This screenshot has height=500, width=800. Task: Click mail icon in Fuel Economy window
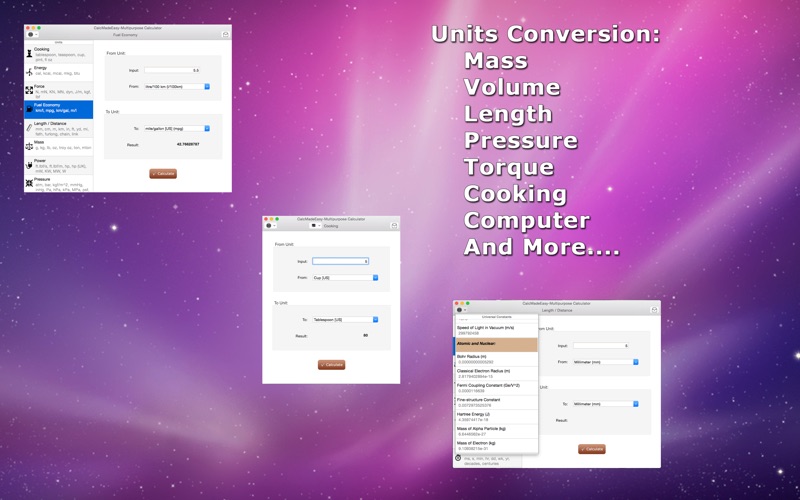point(225,34)
